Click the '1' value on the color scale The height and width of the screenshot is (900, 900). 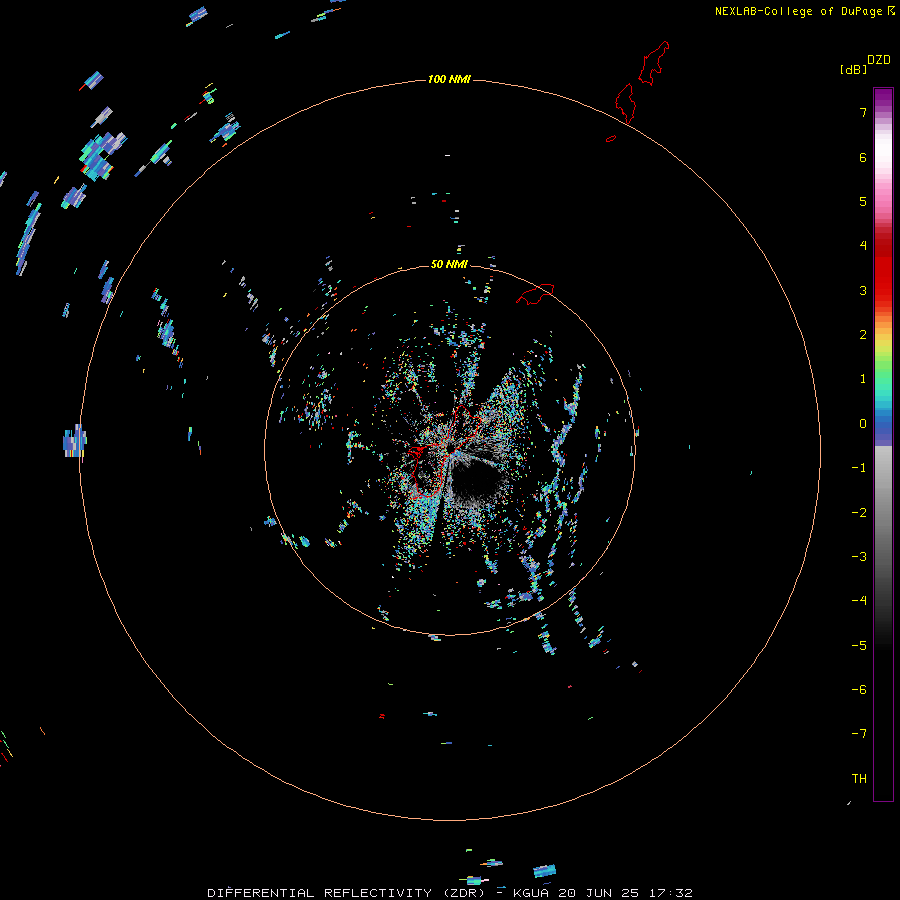[x=863, y=379]
